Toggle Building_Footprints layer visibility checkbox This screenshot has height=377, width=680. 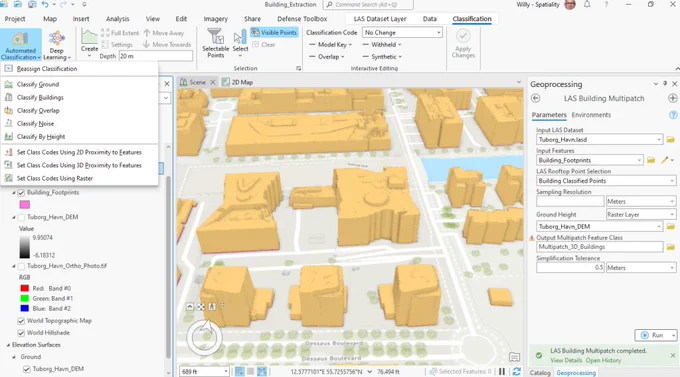pos(21,193)
